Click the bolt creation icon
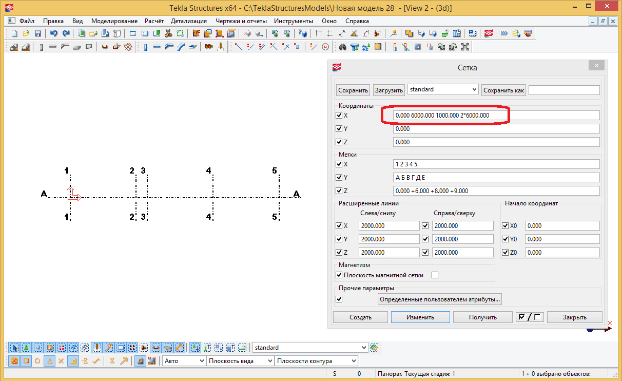The image size is (622, 381). 209,47
